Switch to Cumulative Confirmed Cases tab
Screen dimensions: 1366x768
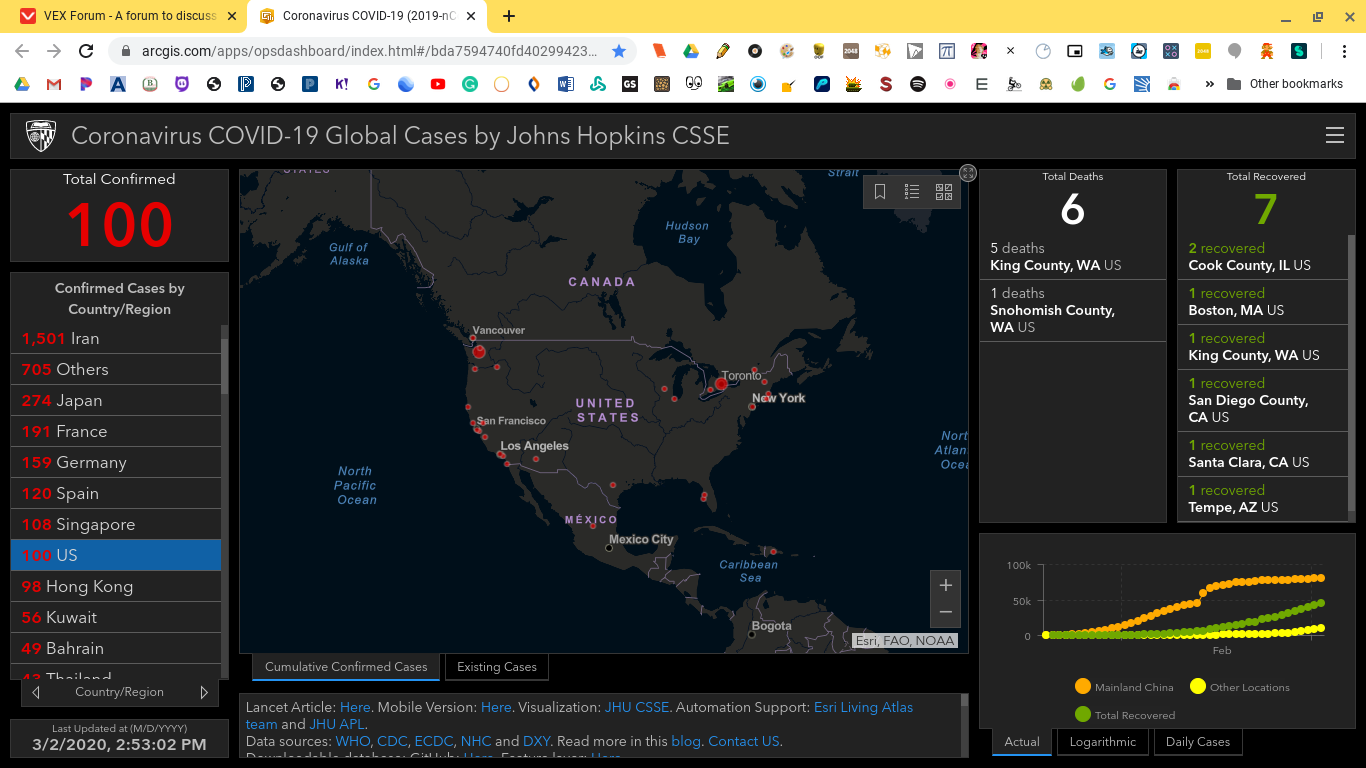pyautogui.click(x=346, y=667)
